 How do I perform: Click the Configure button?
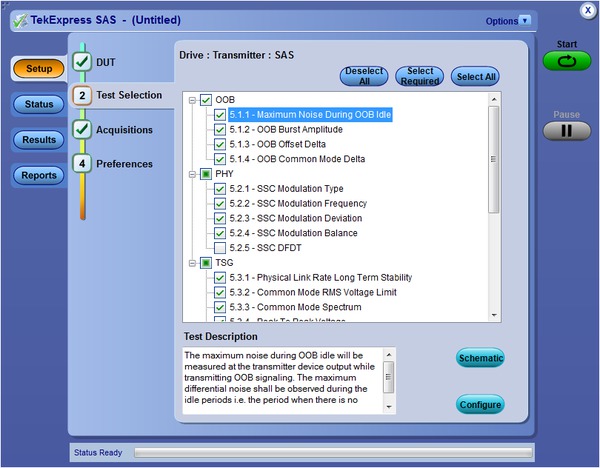pos(480,404)
